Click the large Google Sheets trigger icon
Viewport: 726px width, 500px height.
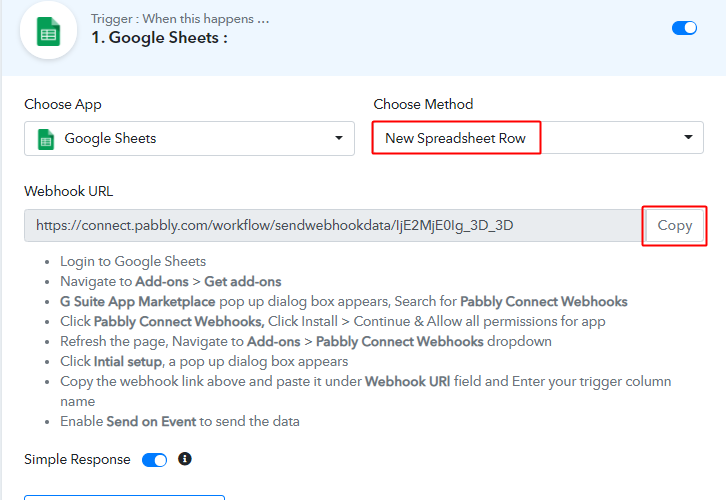click(x=49, y=31)
